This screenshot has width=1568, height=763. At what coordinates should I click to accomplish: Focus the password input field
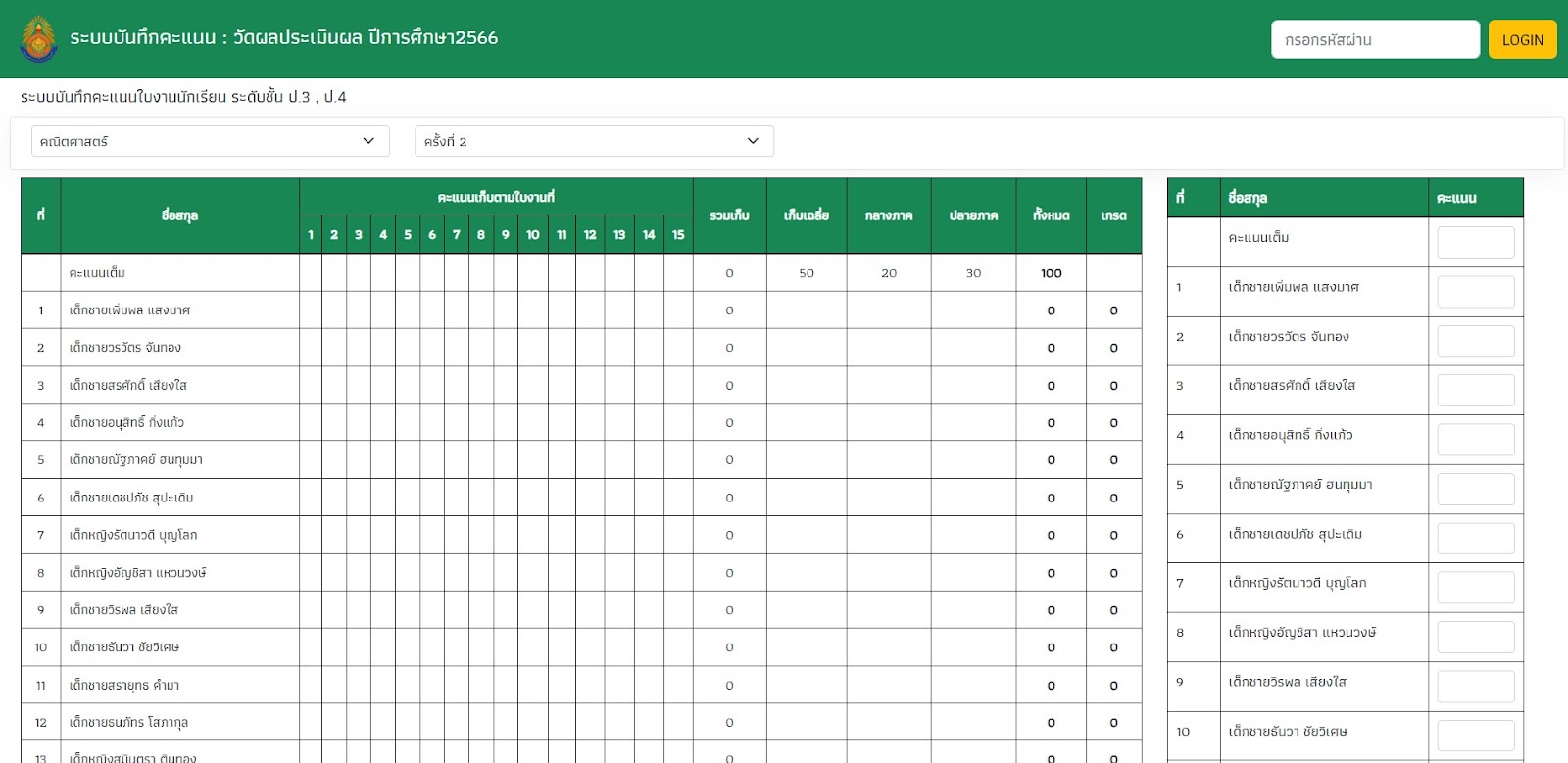point(1374,40)
